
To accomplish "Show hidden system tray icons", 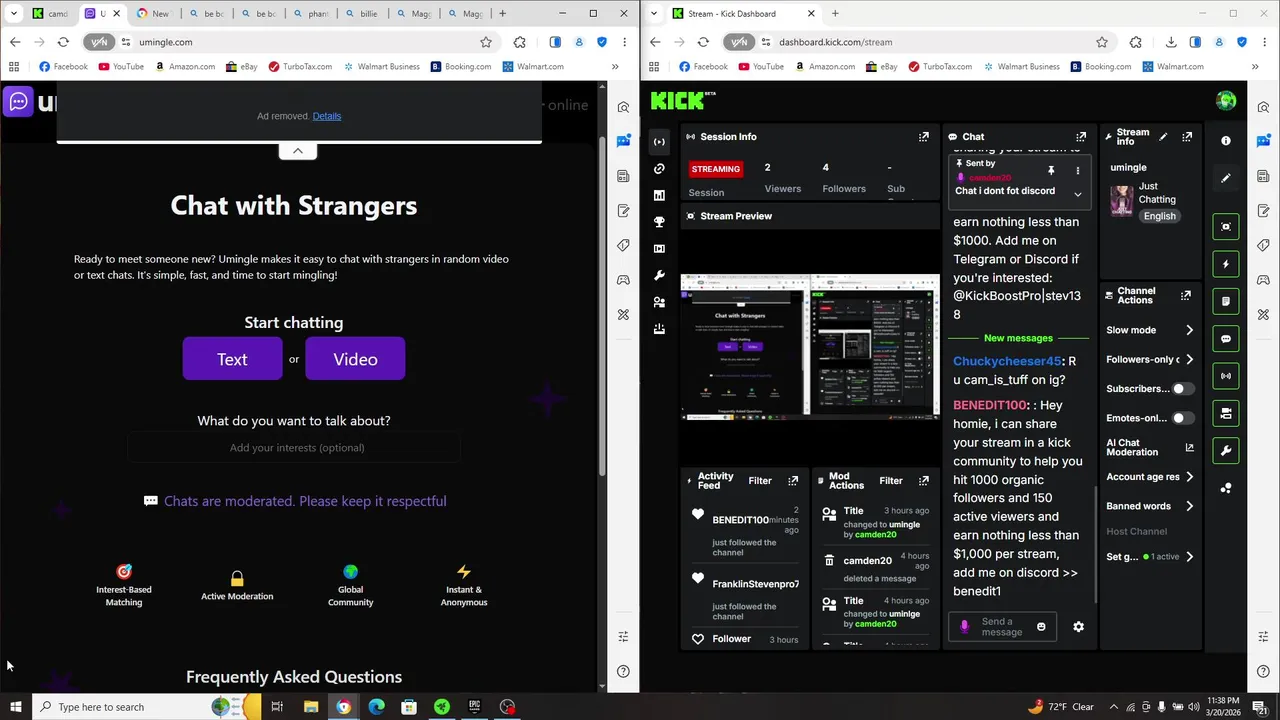I will [x=1114, y=707].
